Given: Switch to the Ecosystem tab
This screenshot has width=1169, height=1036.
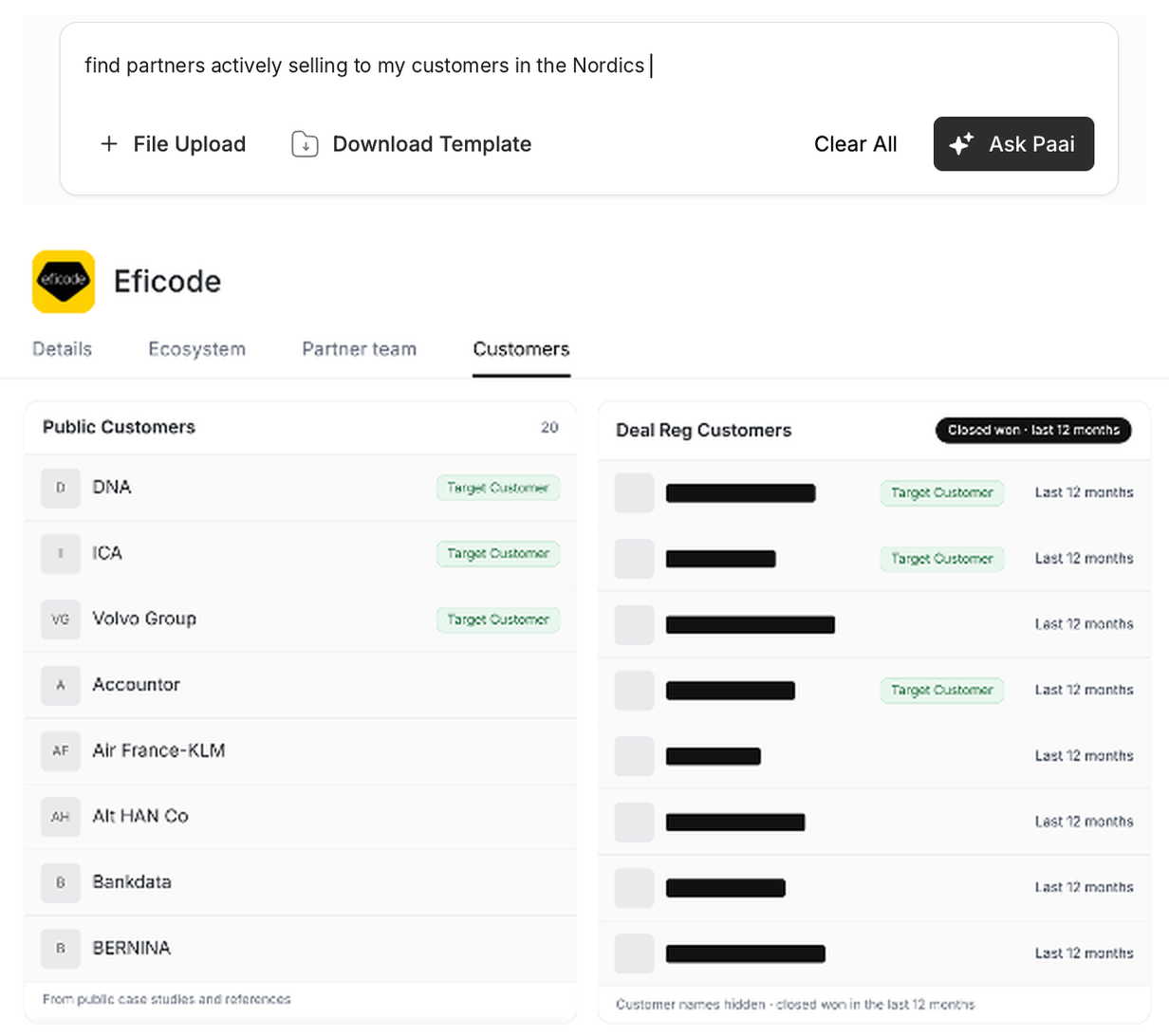Looking at the screenshot, I should coord(197,349).
